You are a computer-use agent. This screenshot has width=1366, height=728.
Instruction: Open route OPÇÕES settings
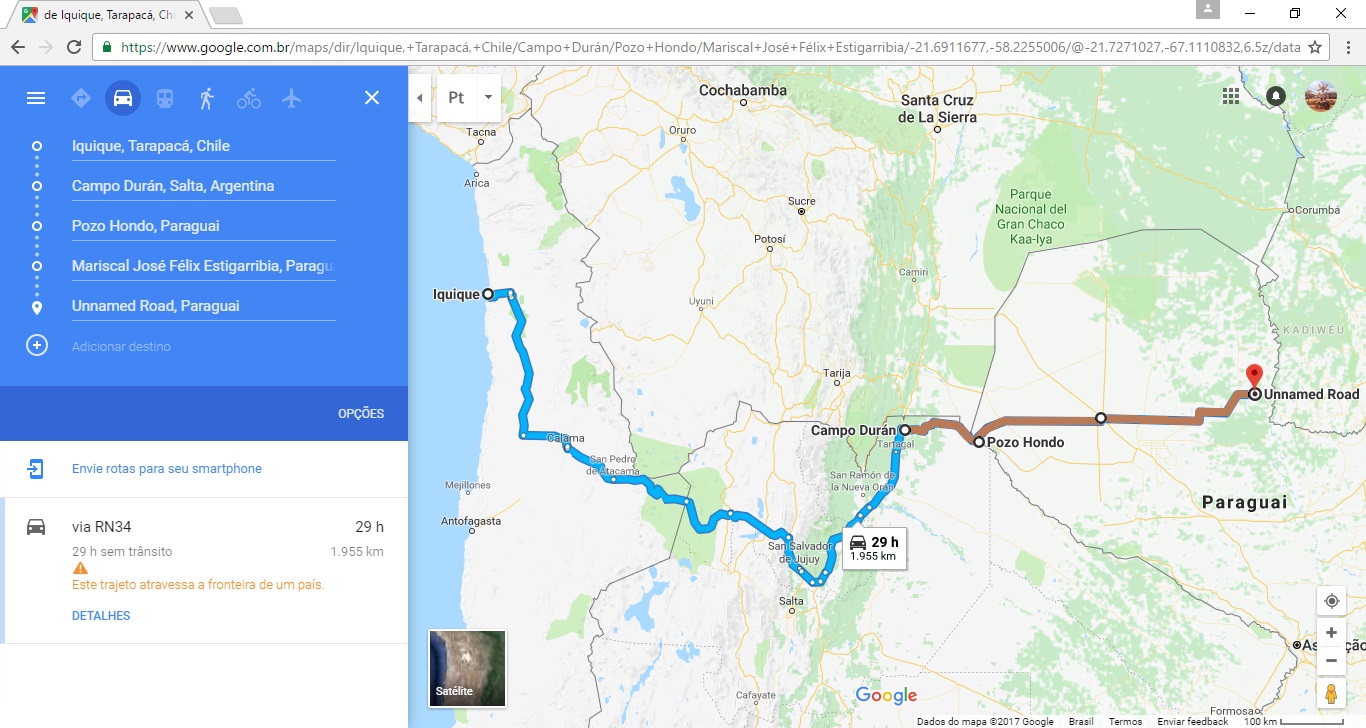click(361, 414)
